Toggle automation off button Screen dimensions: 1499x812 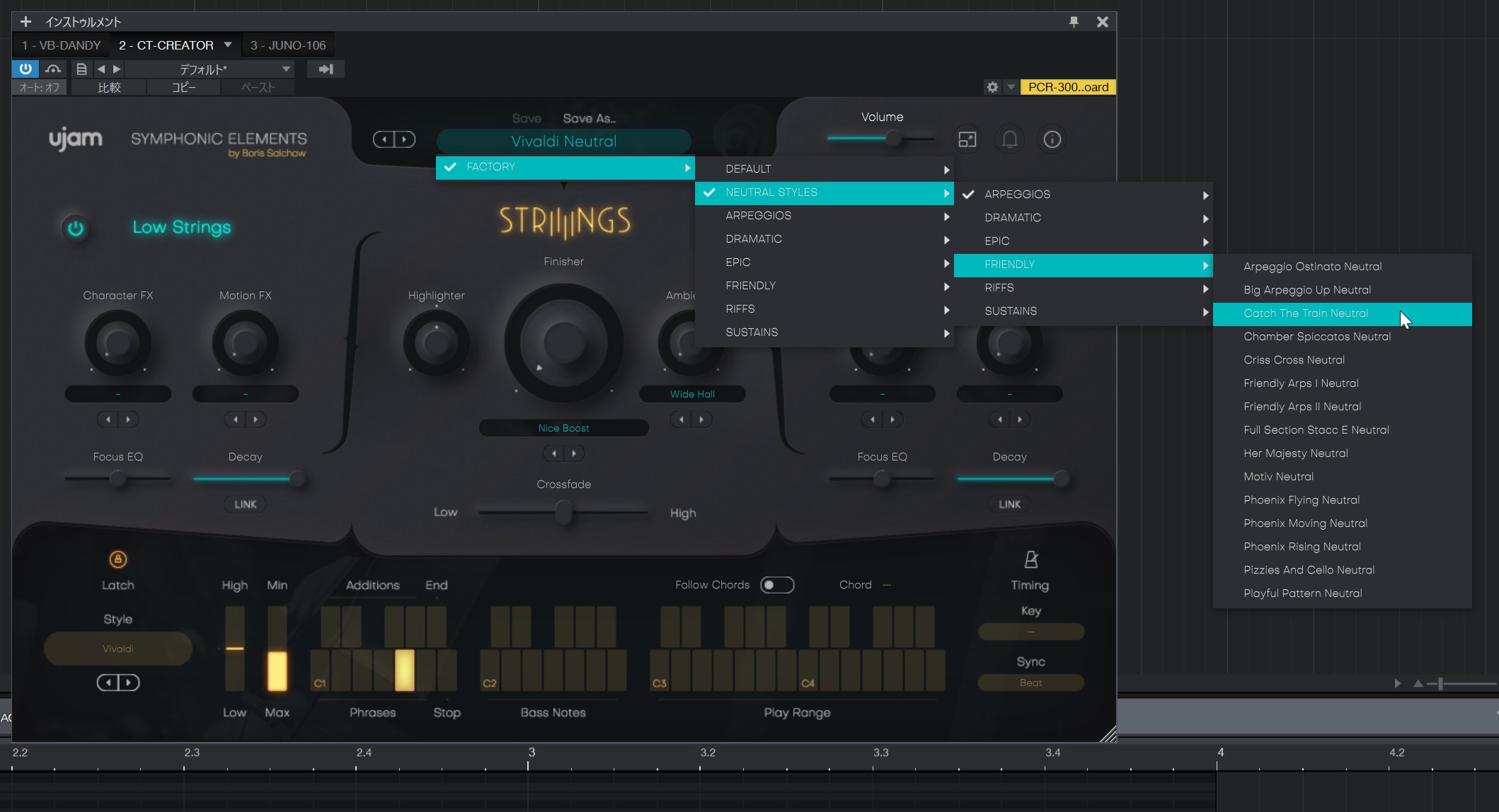point(40,87)
